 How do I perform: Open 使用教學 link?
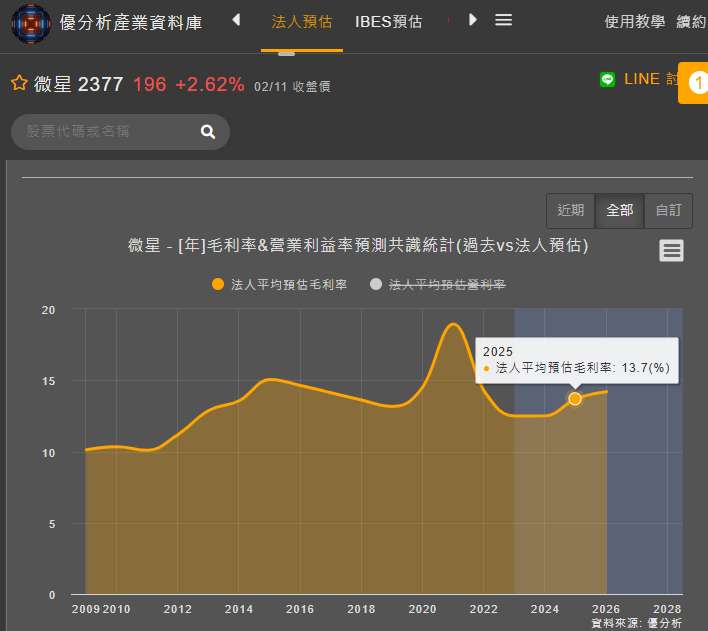click(634, 21)
